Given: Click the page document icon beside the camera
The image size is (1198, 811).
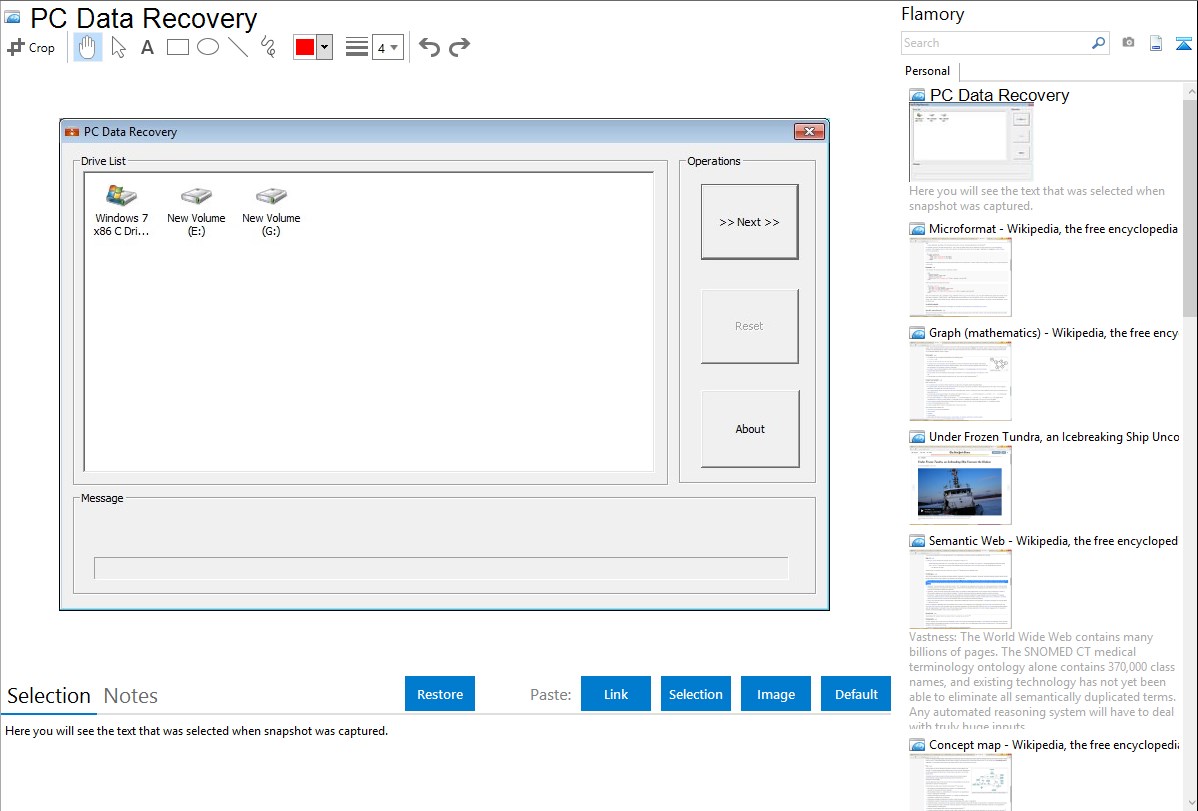Looking at the screenshot, I should (1156, 43).
